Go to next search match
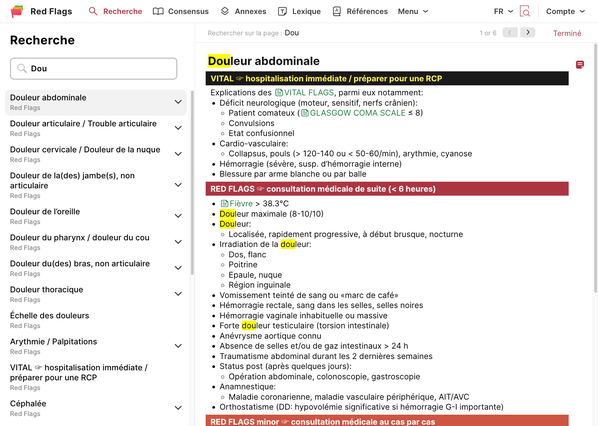Image resolution: width=598 pixels, height=426 pixels. [x=528, y=33]
